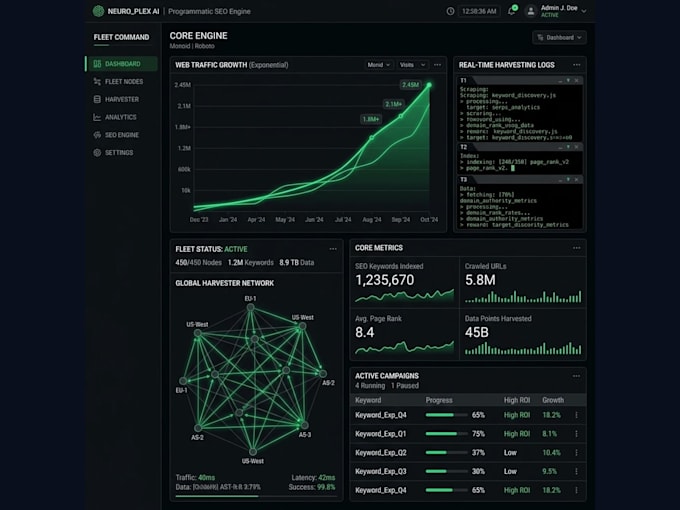Click the Keyword_Exp_Q2 campaign name
The image size is (680, 510).
coord(381,453)
